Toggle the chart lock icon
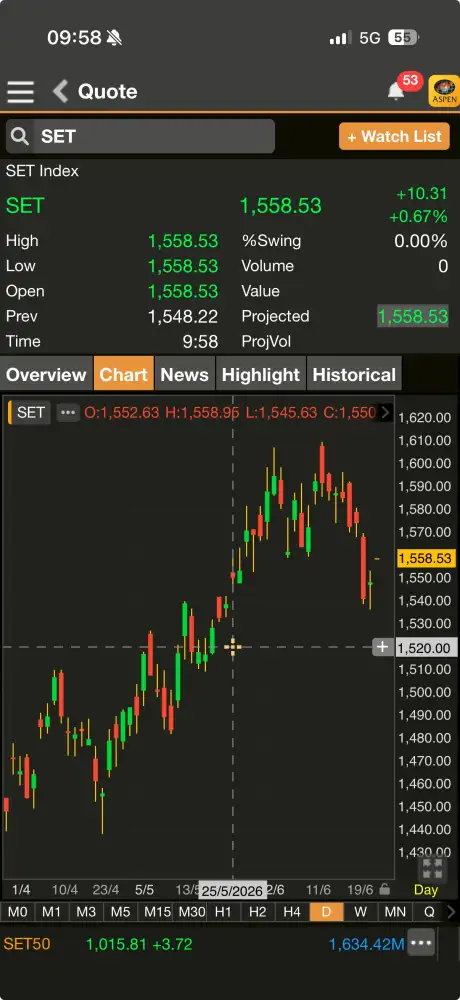The image size is (460, 1000). 384,889
